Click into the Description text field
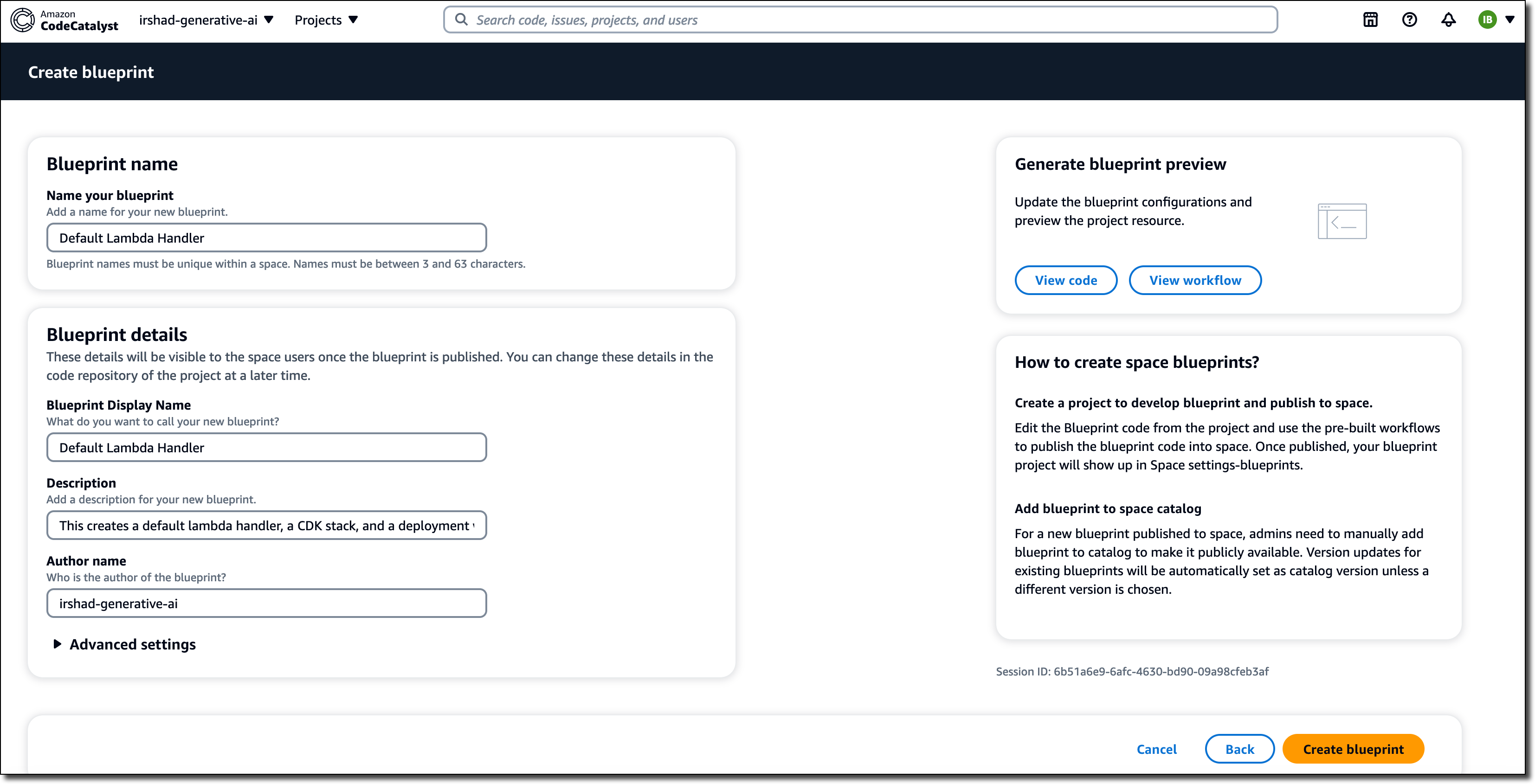 pos(266,526)
